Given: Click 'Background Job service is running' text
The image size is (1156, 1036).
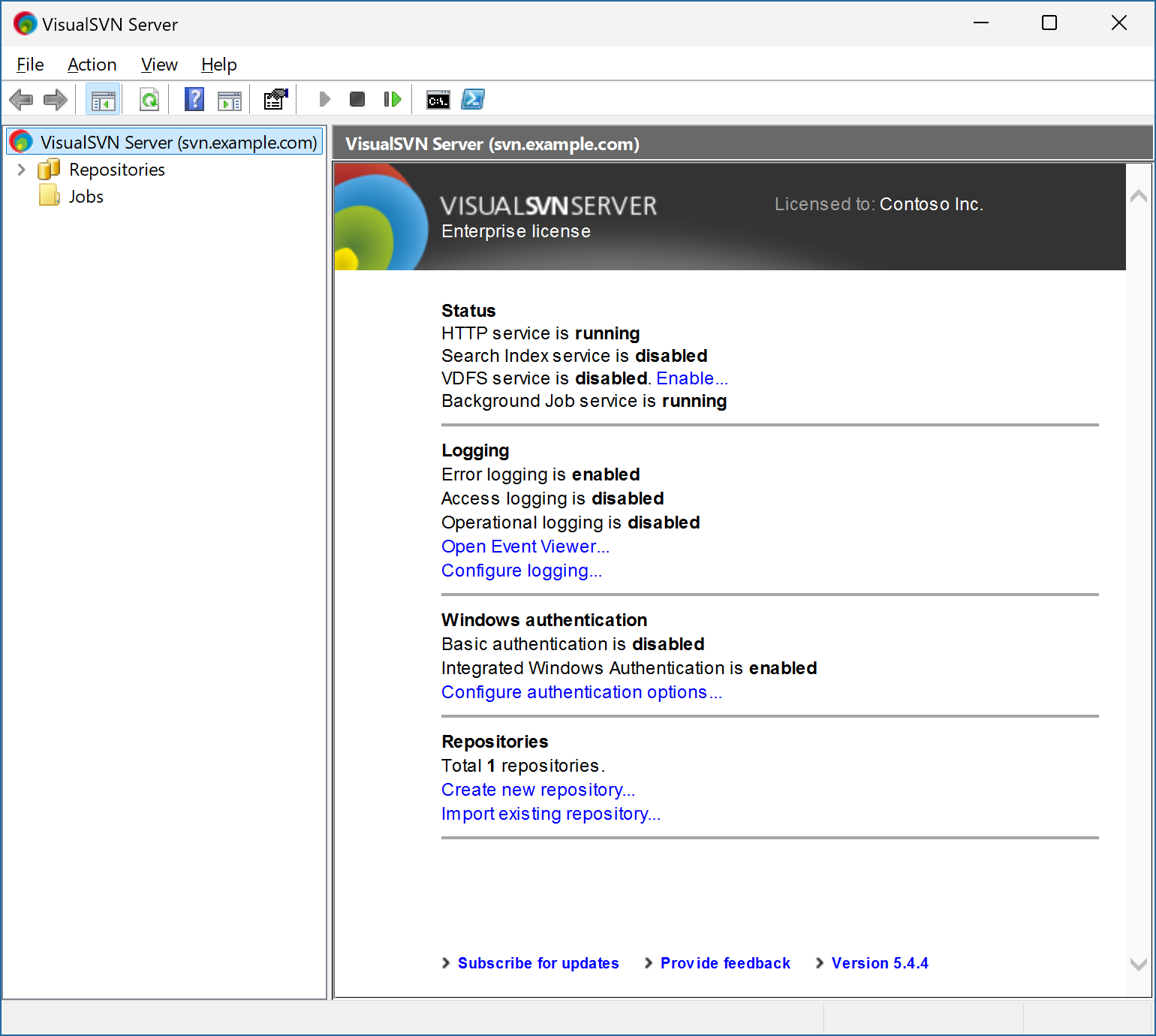Looking at the screenshot, I should [584, 401].
